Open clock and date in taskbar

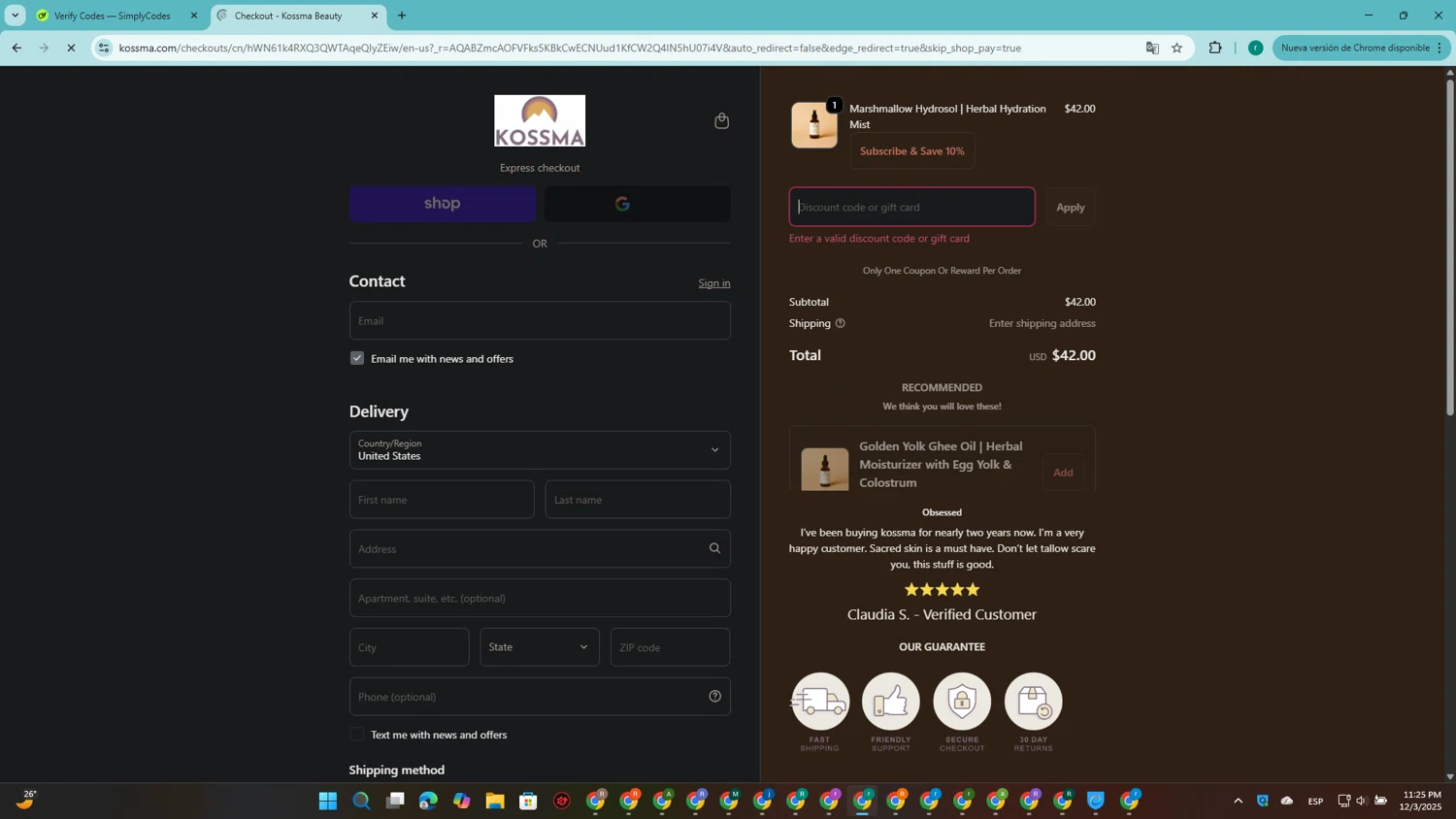pos(1421,801)
